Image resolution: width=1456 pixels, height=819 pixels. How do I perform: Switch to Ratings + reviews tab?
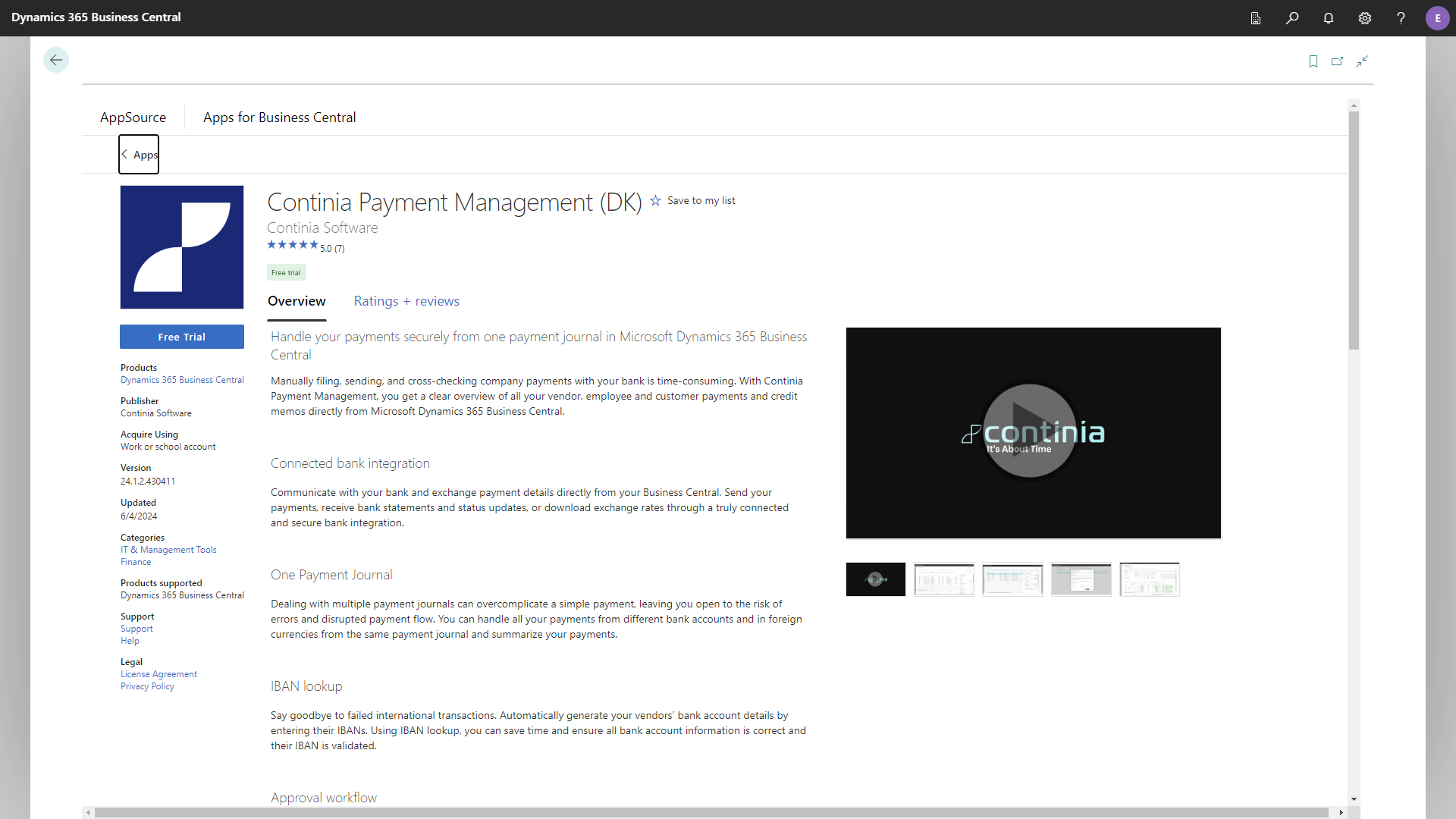(x=407, y=301)
